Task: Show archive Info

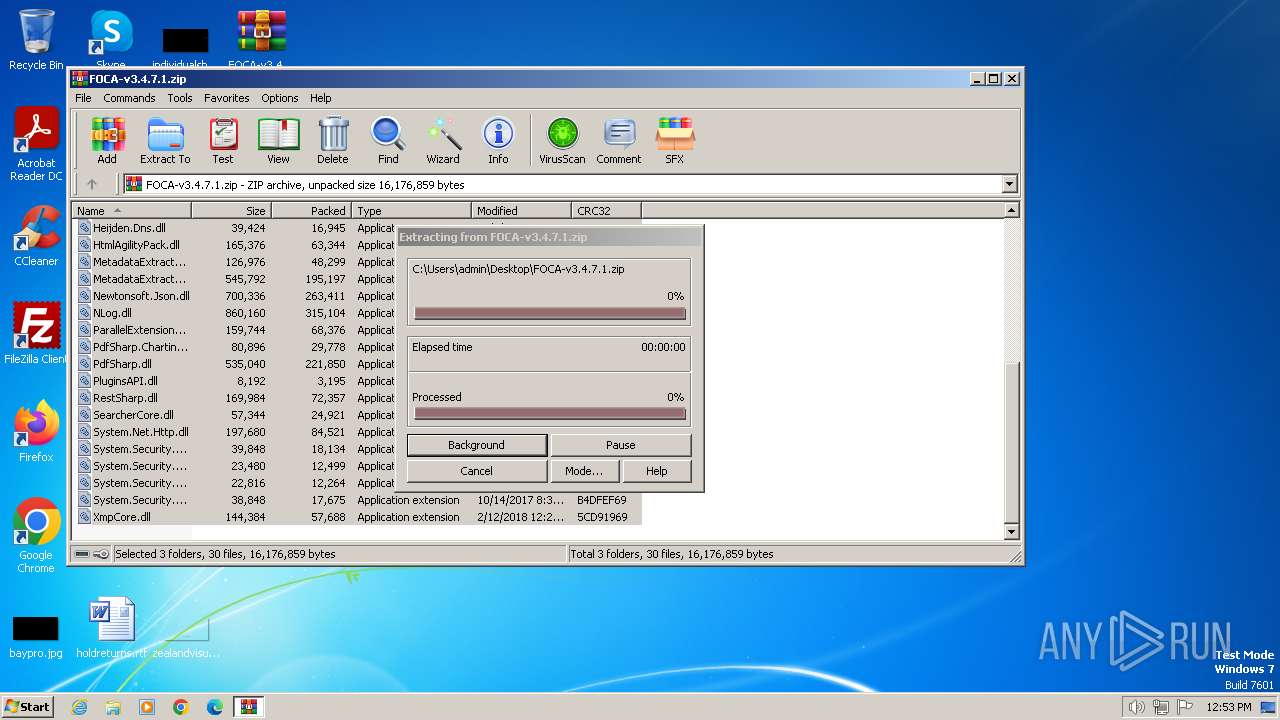Action: [498, 141]
